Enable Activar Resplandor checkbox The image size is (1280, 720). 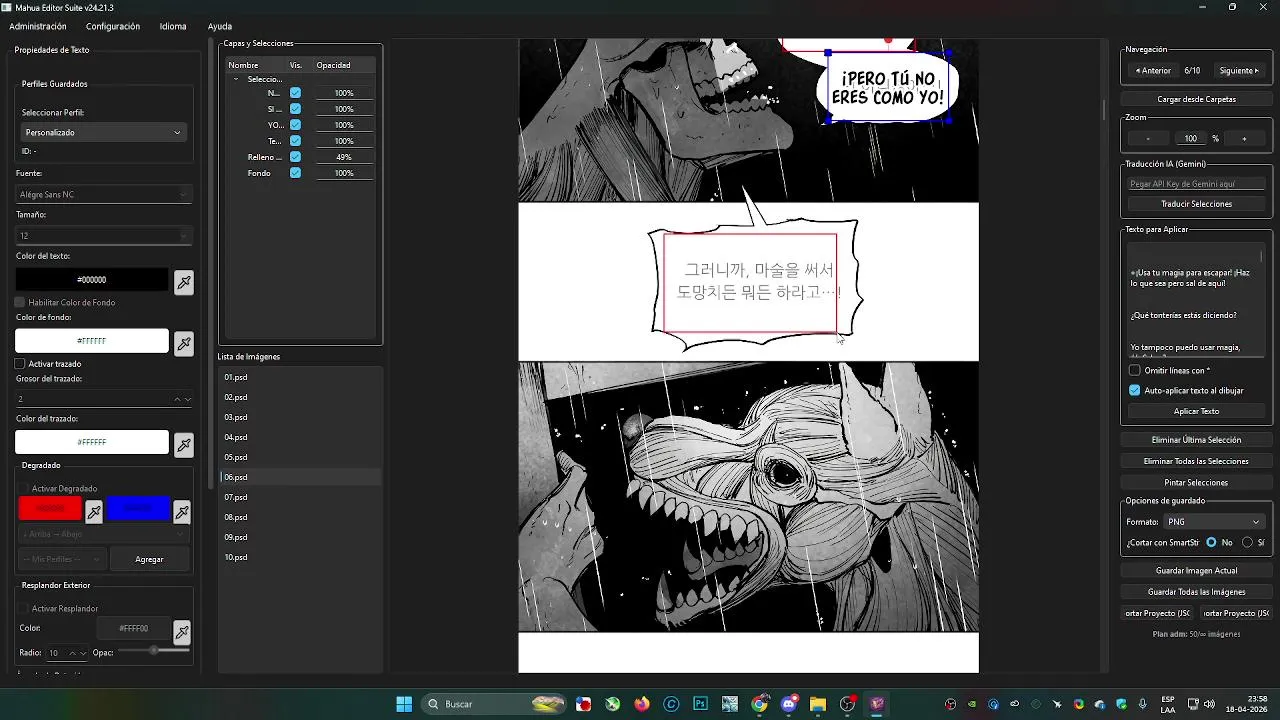[x=25, y=608]
